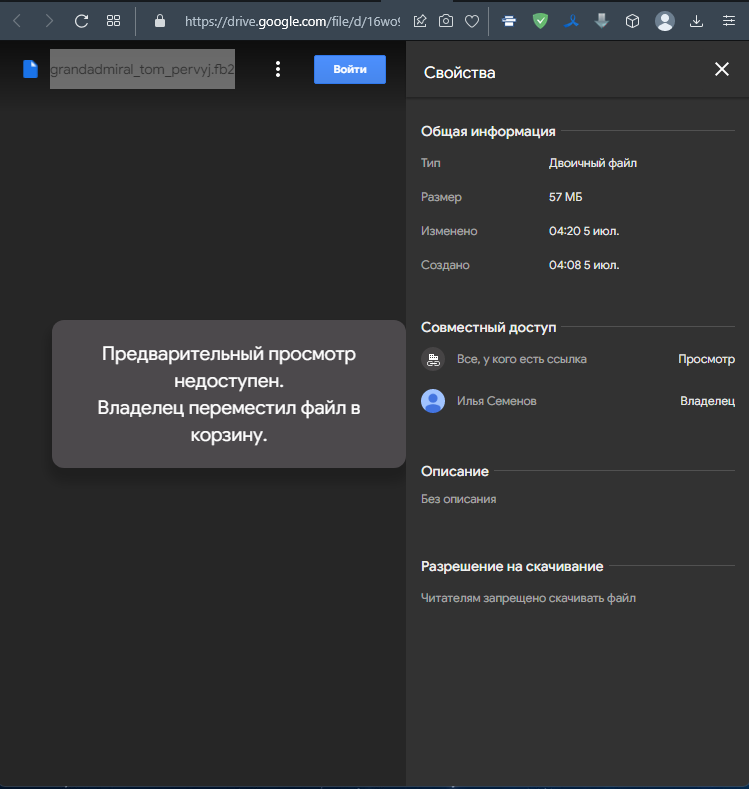The height and width of the screenshot is (789, 749).
Task: Click the gray download arrow extension icon
Action: point(601,21)
